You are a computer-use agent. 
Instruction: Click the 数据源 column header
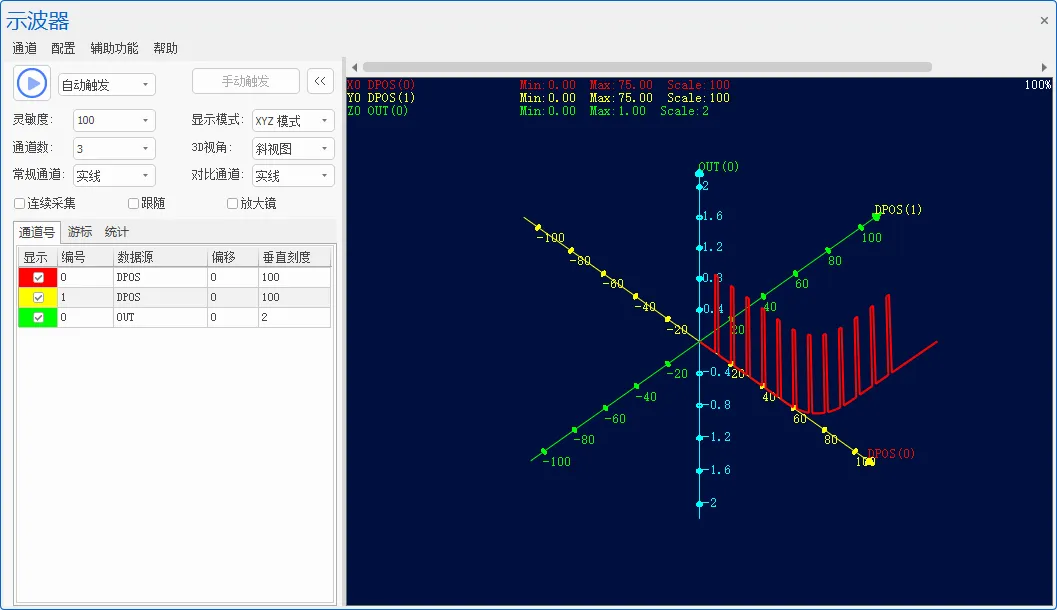(x=160, y=257)
